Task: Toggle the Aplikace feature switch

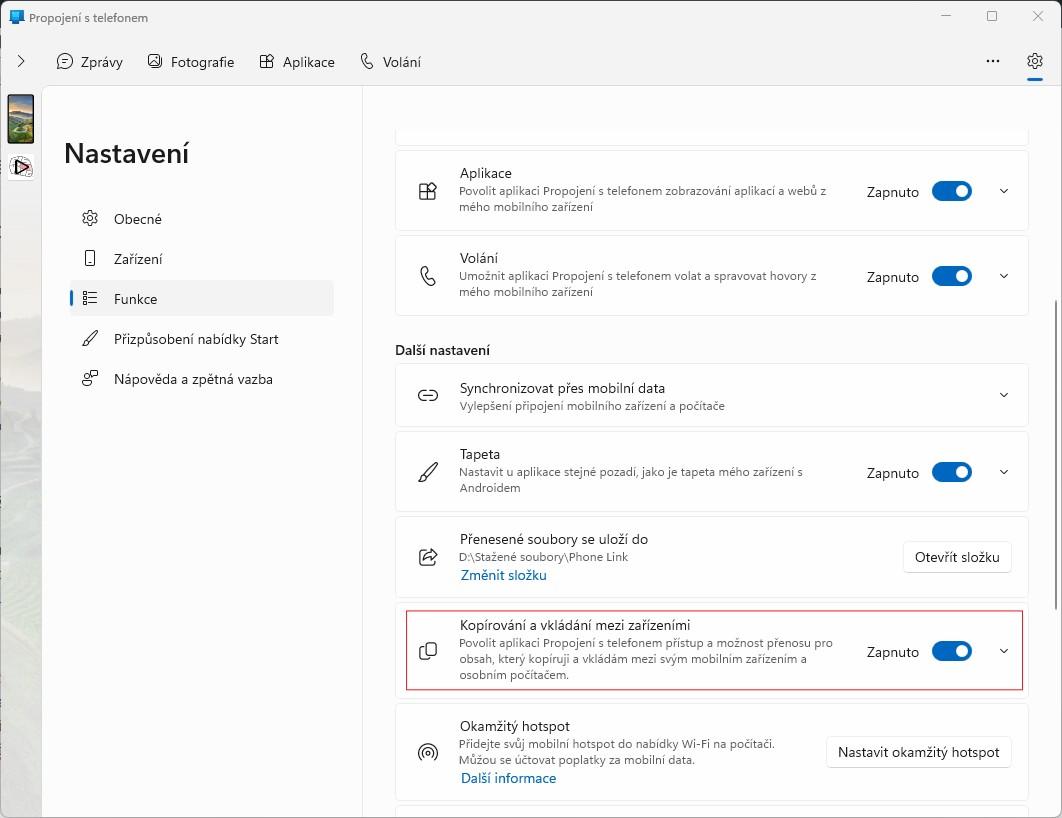Action: [x=952, y=191]
